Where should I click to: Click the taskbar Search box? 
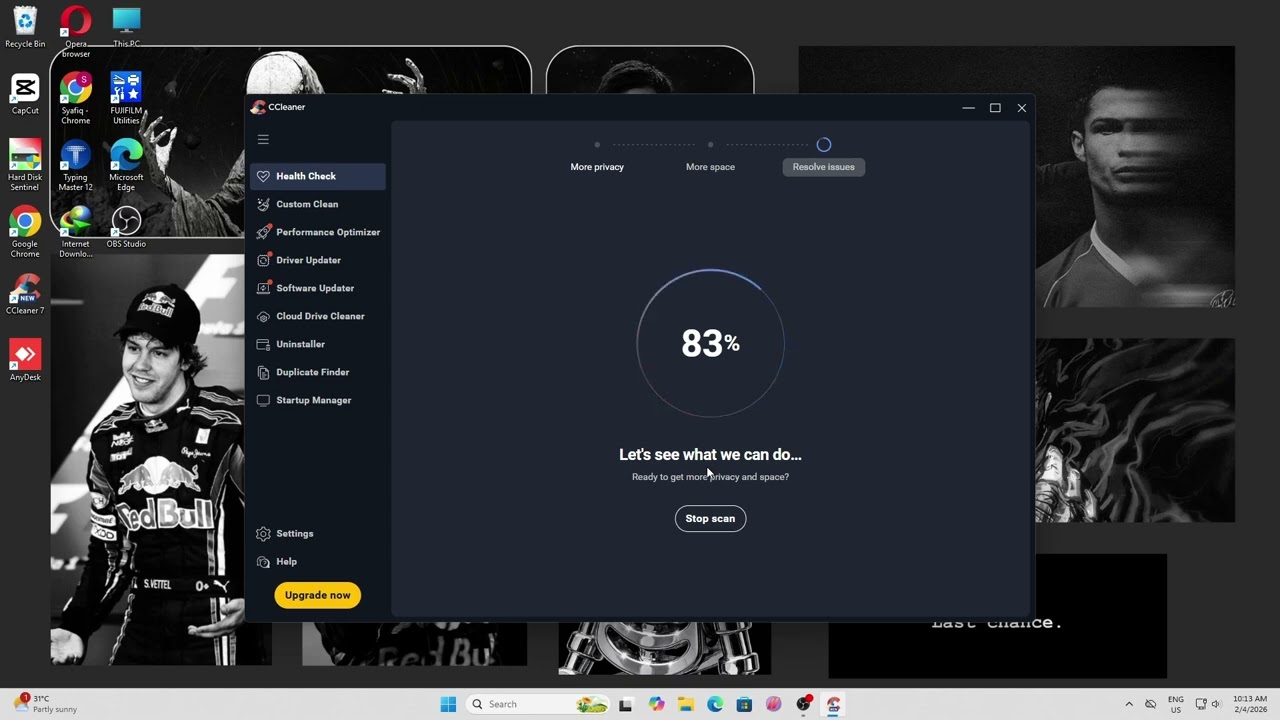point(536,704)
